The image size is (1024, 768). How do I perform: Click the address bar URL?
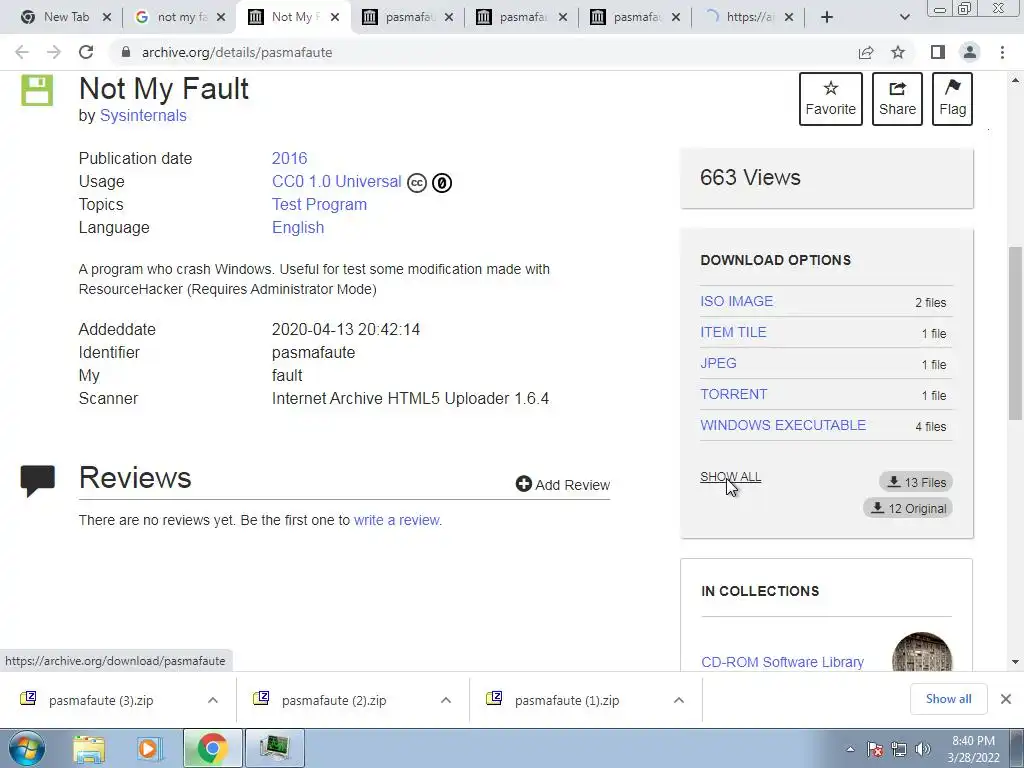[x=237, y=52]
